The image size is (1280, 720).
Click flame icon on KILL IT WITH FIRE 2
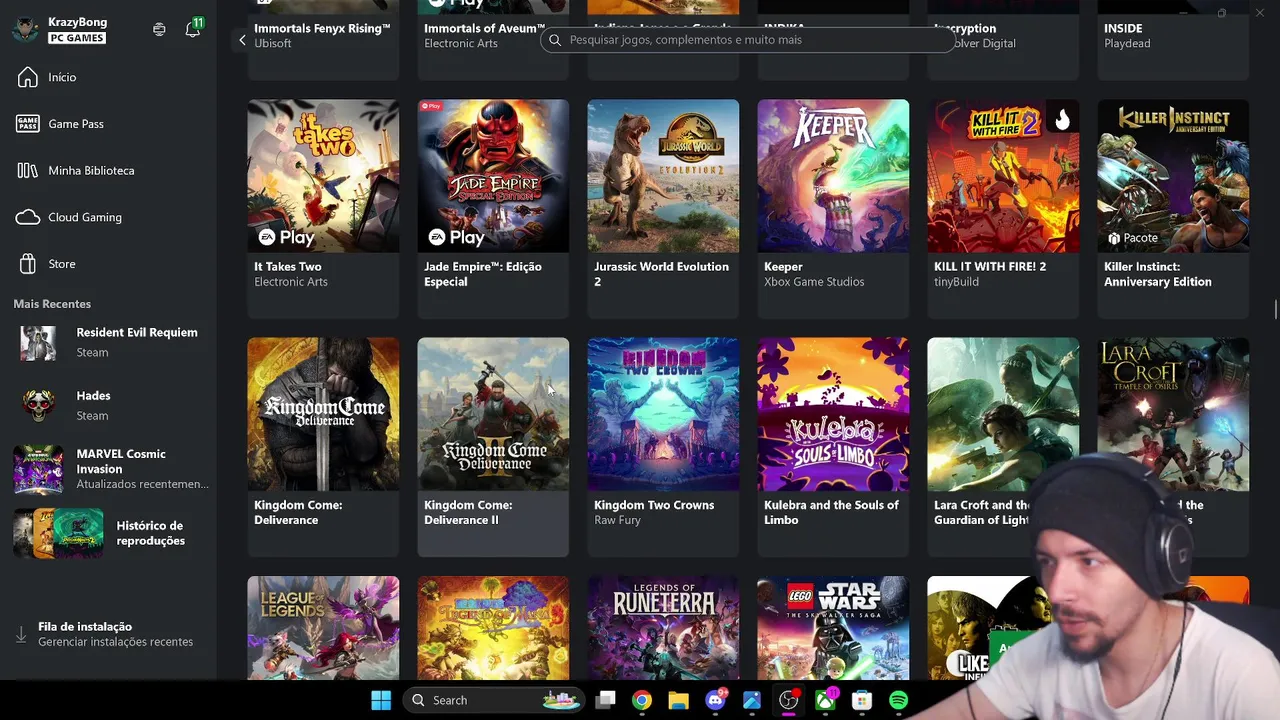click(x=1062, y=120)
